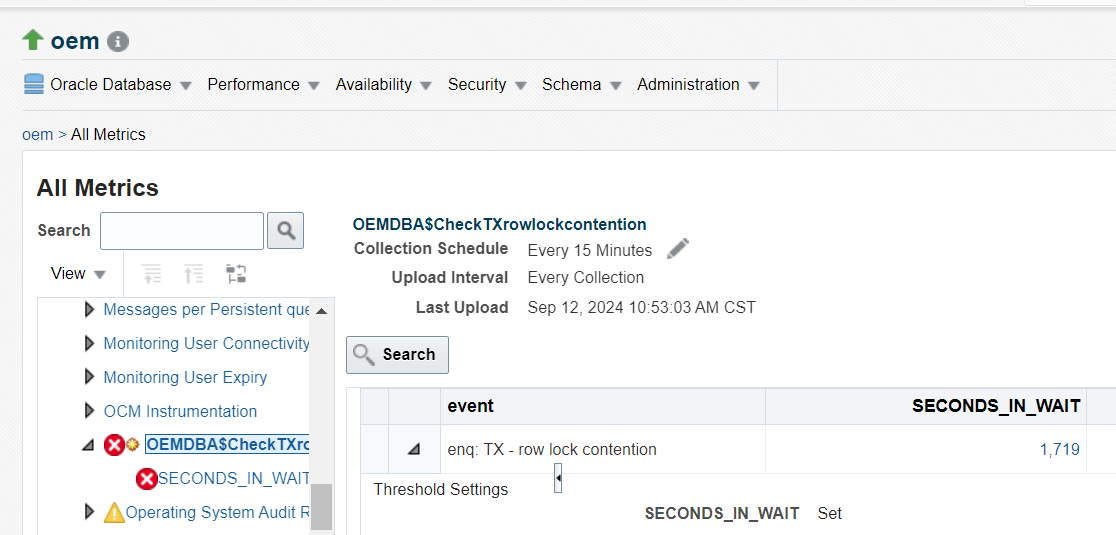Collapse the OEMDBA$CheckTXrowlockcontention tree node
The height and width of the screenshot is (535, 1116).
89,445
